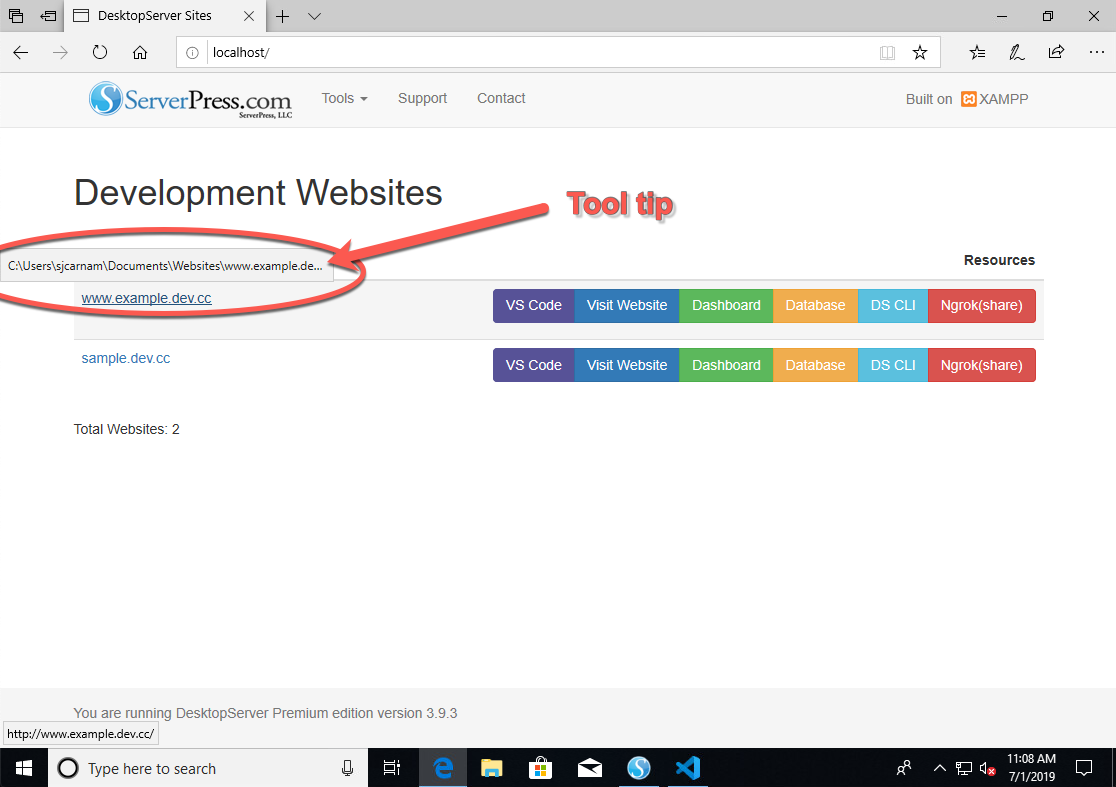Click the ServerPress.com logo
This screenshot has height=787, width=1116.
tap(190, 99)
